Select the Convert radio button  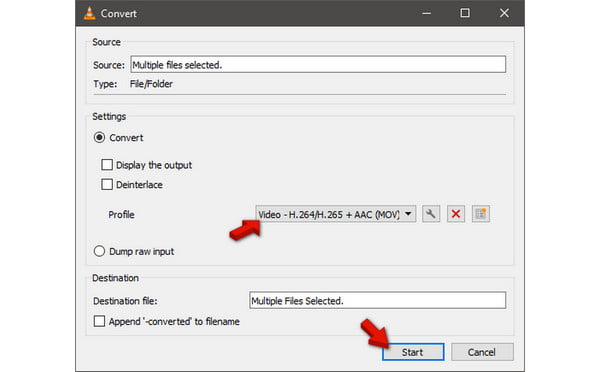99,137
